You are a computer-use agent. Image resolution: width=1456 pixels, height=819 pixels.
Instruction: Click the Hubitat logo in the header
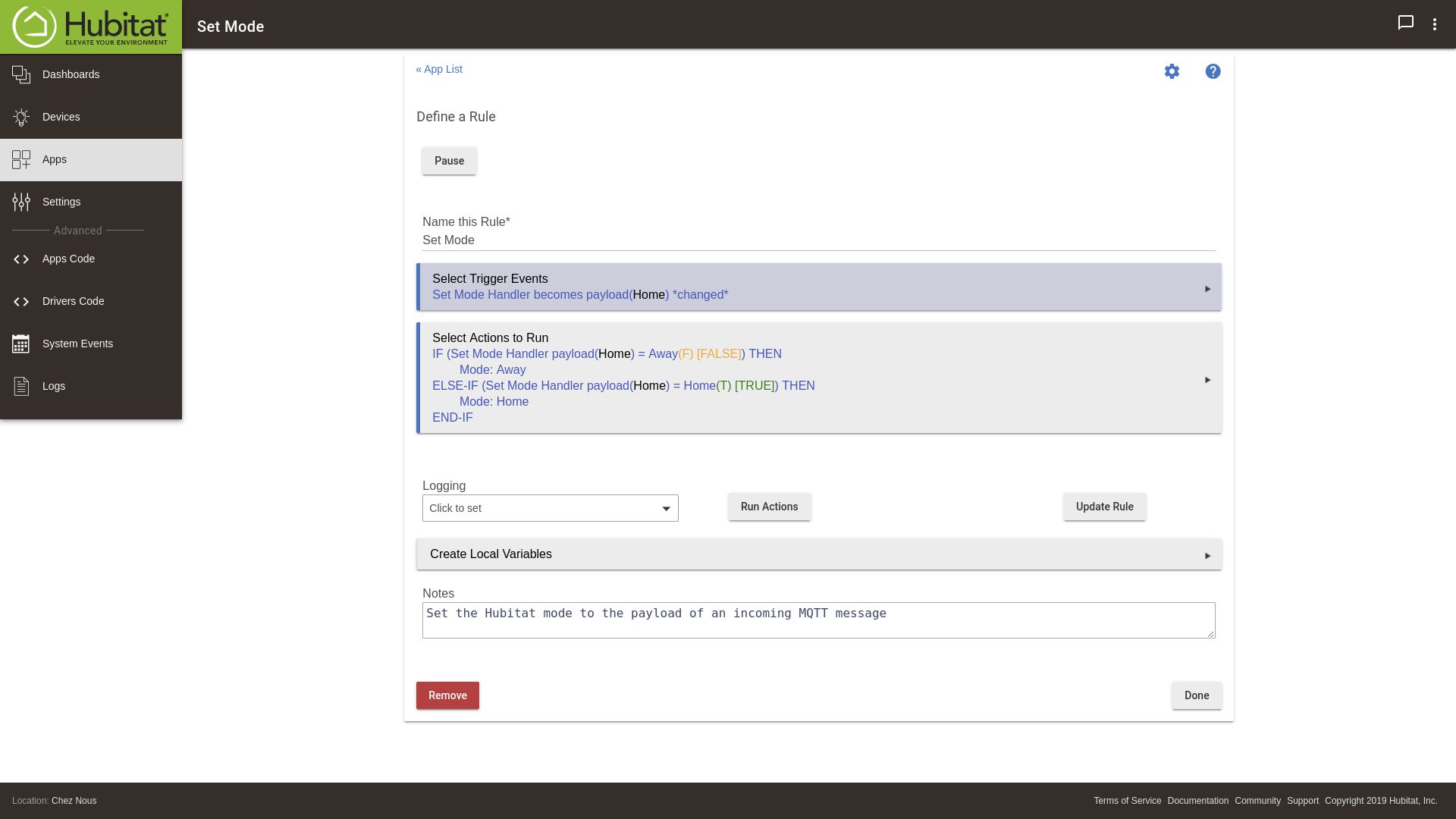[x=90, y=27]
